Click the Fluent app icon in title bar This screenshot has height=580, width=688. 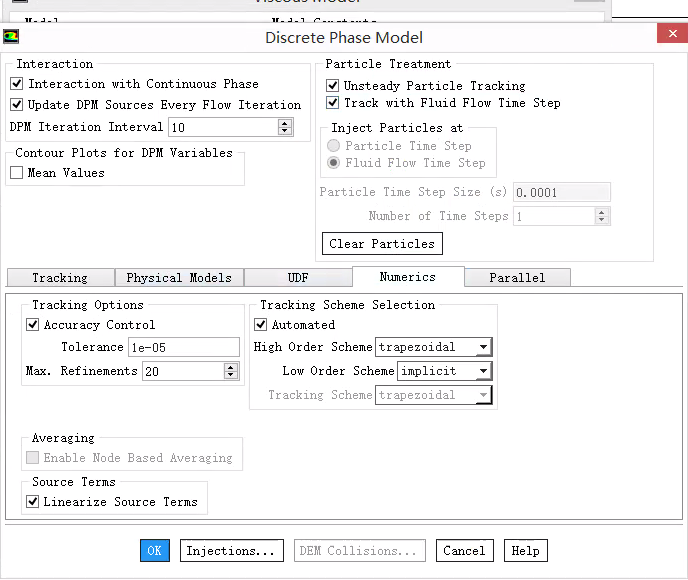12,37
